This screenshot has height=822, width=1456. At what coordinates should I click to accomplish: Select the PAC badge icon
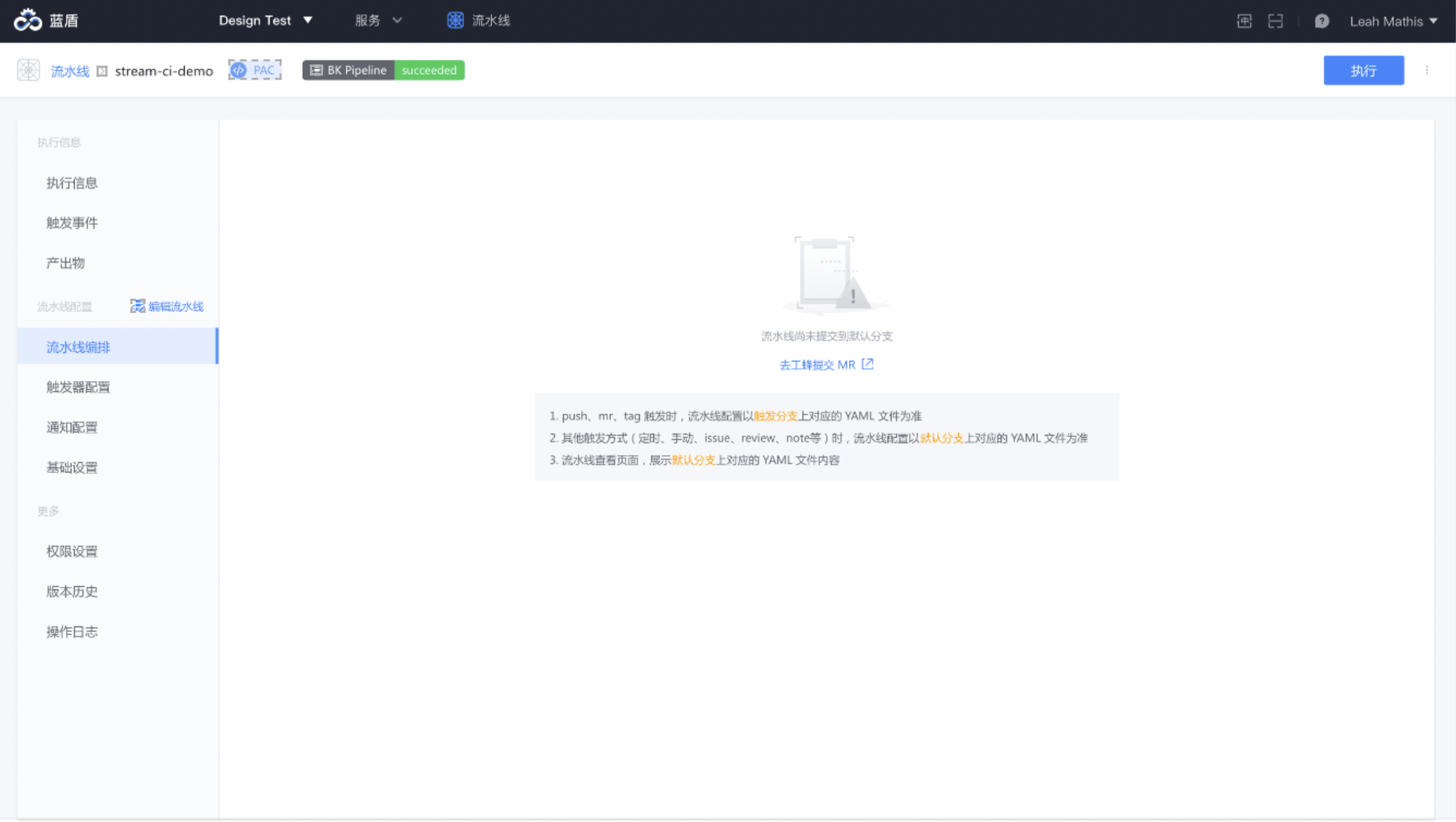[x=253, y=69]
